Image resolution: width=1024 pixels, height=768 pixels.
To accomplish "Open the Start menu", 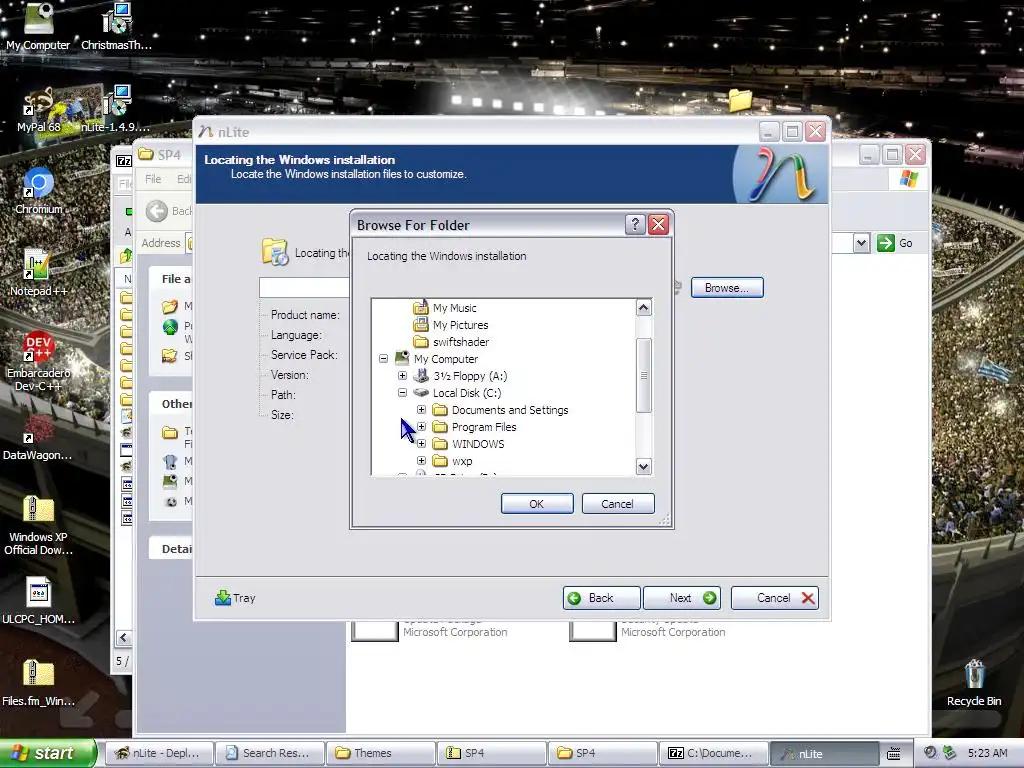I will tap(48, 753).
